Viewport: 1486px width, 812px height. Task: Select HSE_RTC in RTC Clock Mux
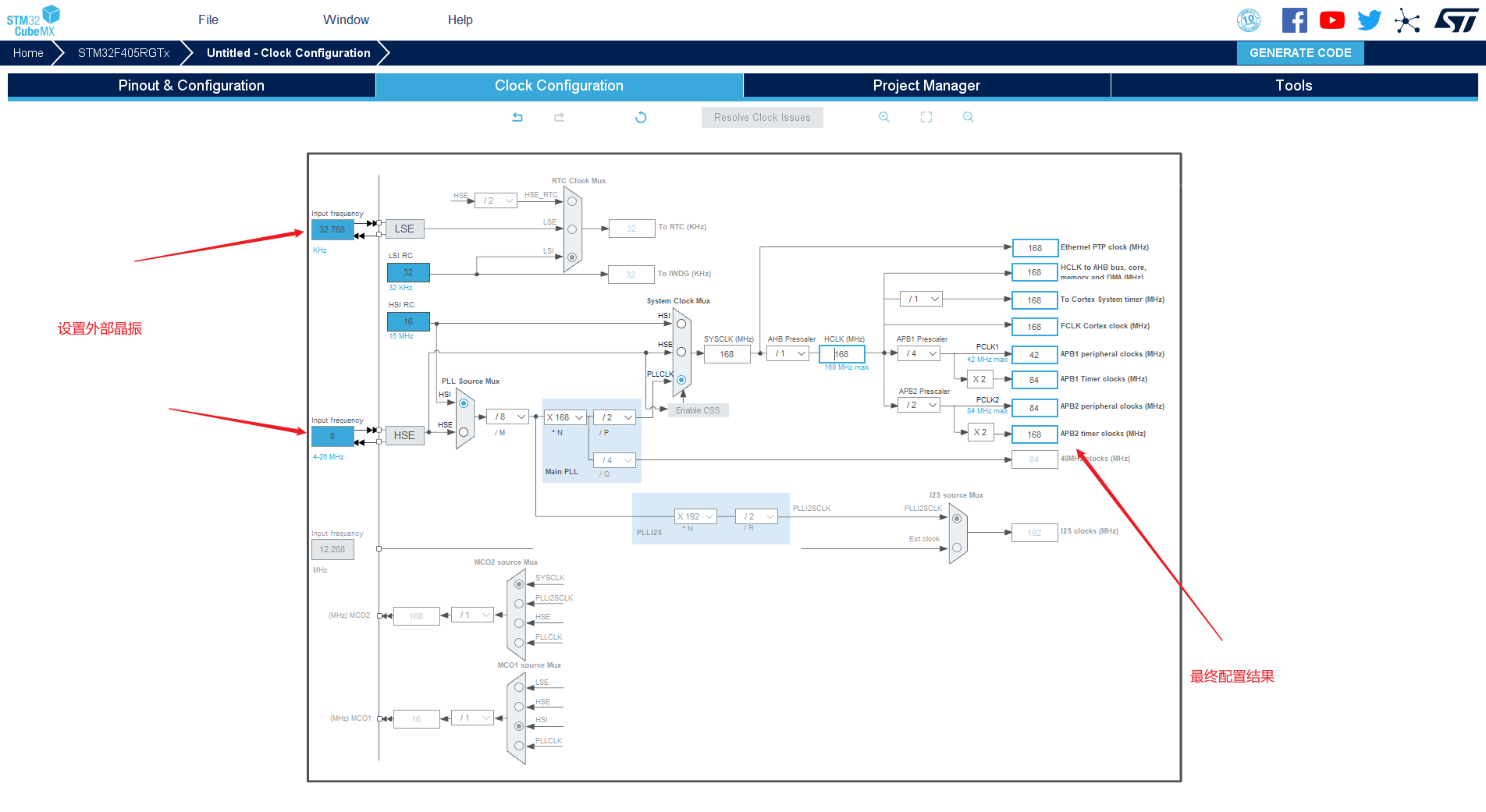point(572,201)
